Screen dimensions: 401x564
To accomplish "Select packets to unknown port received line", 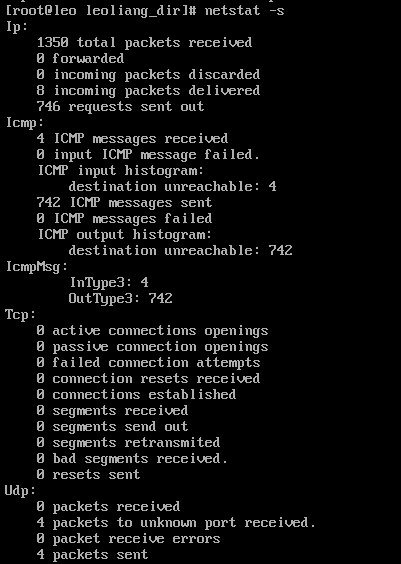I will (176, 523).
